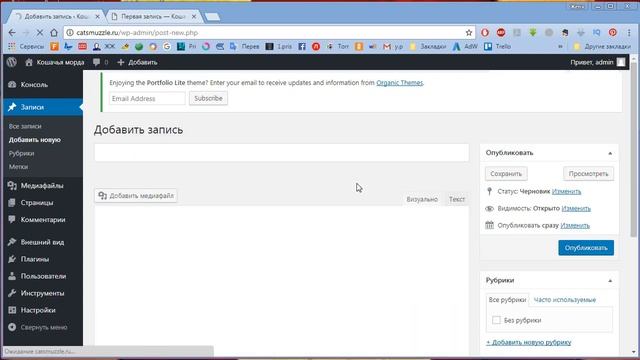
Task: Switch editor to Визуально tab
Action: (x=422, y=199)
